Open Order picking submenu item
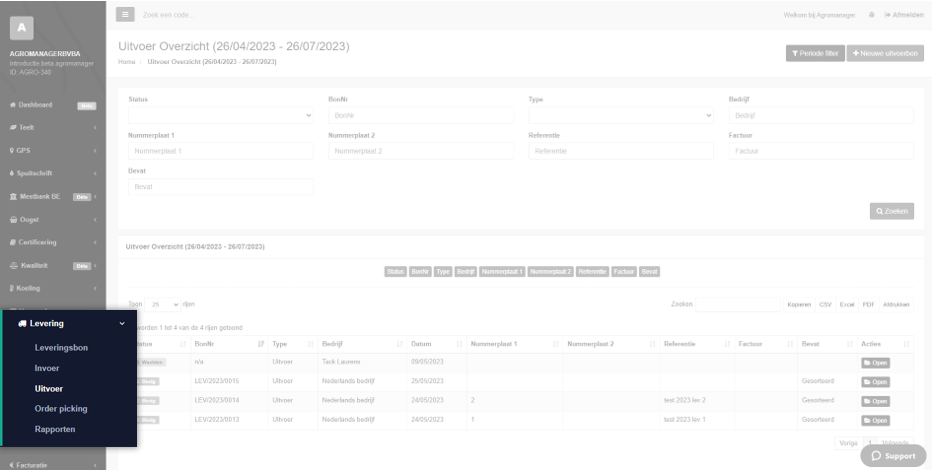Screen dimensions: 932x471 pyautogui.click(x=61, y=409)
